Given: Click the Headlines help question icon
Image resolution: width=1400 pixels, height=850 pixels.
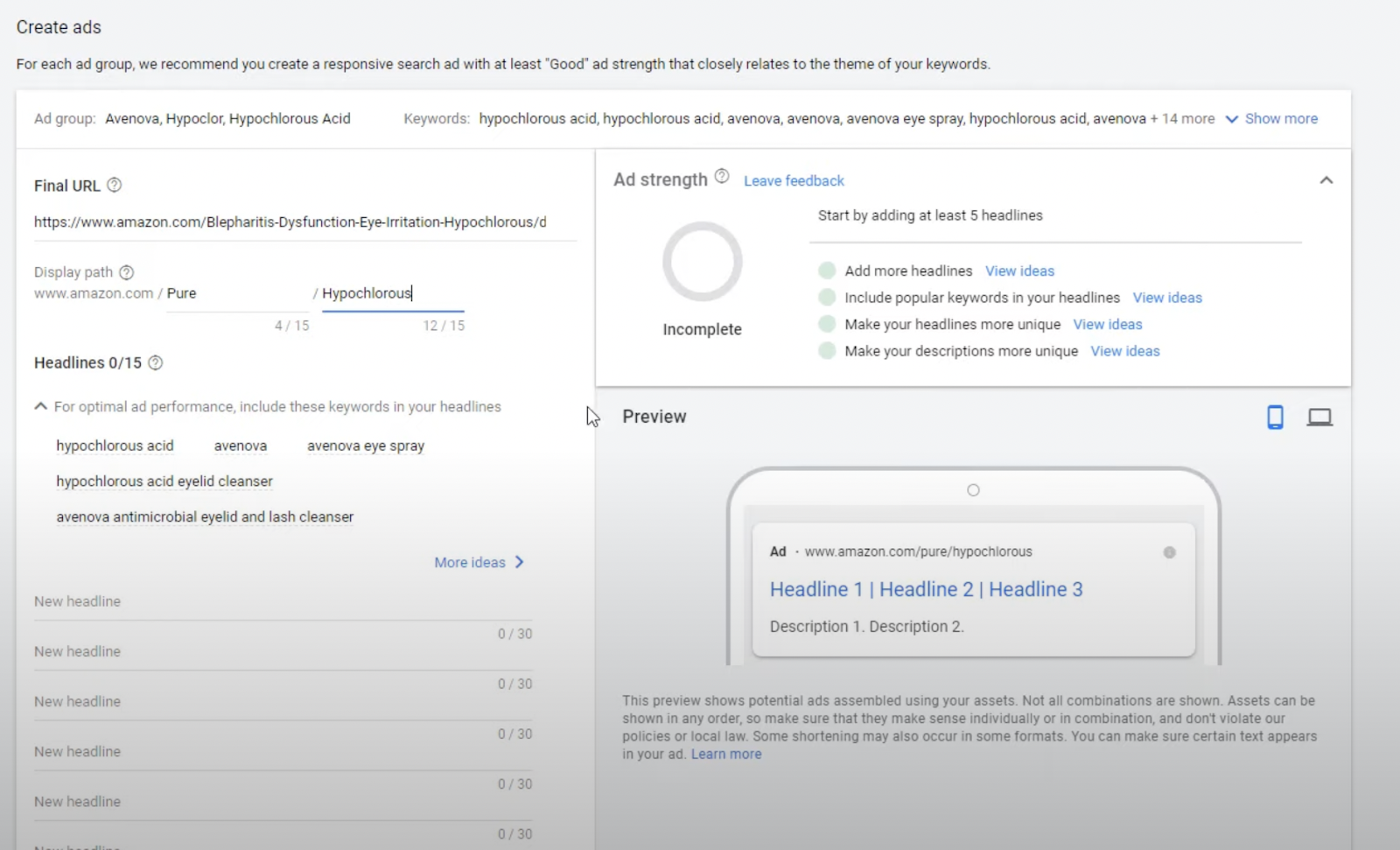Looking at the screenshot, I should [156, 362].
